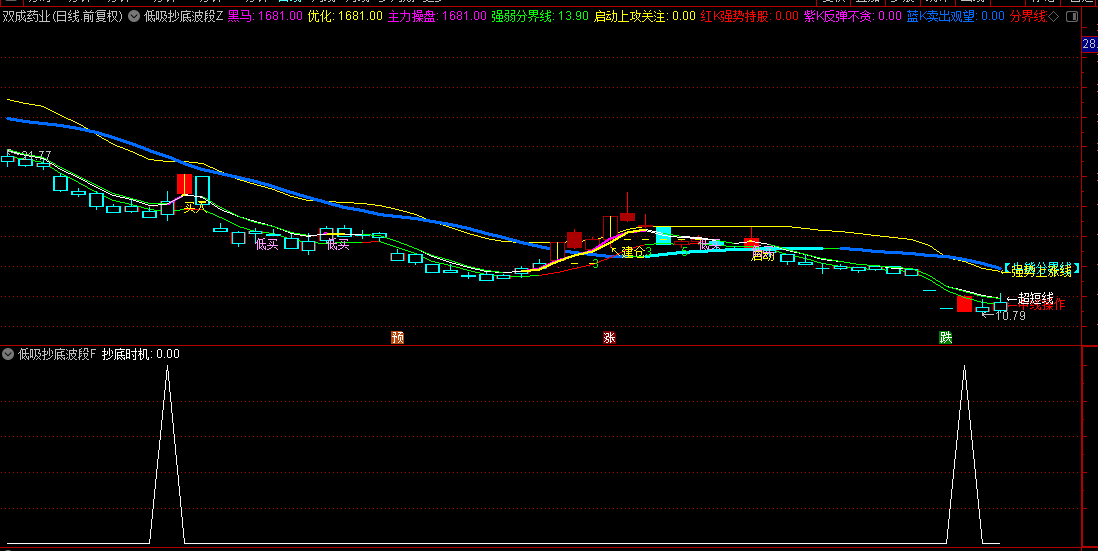Click the second 低买 signal label

pos(338,244)
